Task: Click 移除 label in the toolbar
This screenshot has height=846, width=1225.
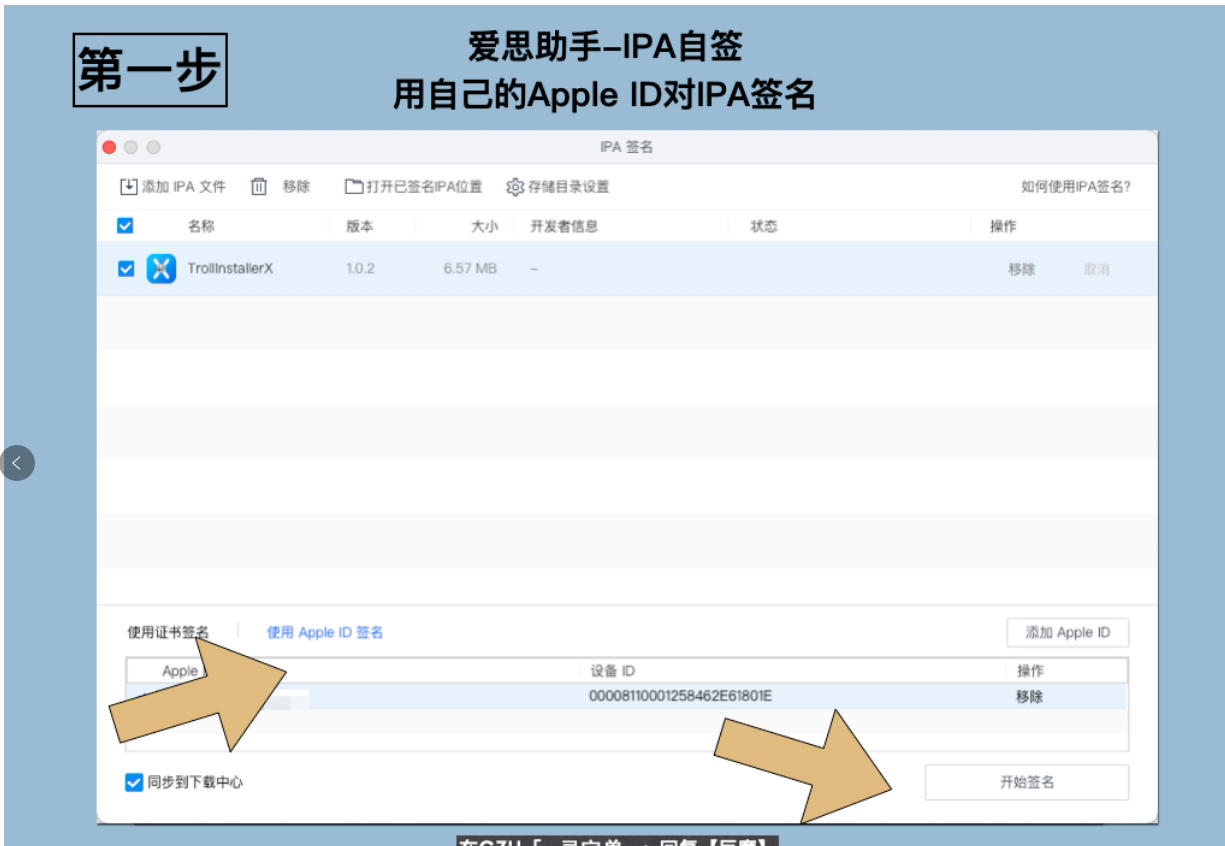Action: [x=296, y=187]
